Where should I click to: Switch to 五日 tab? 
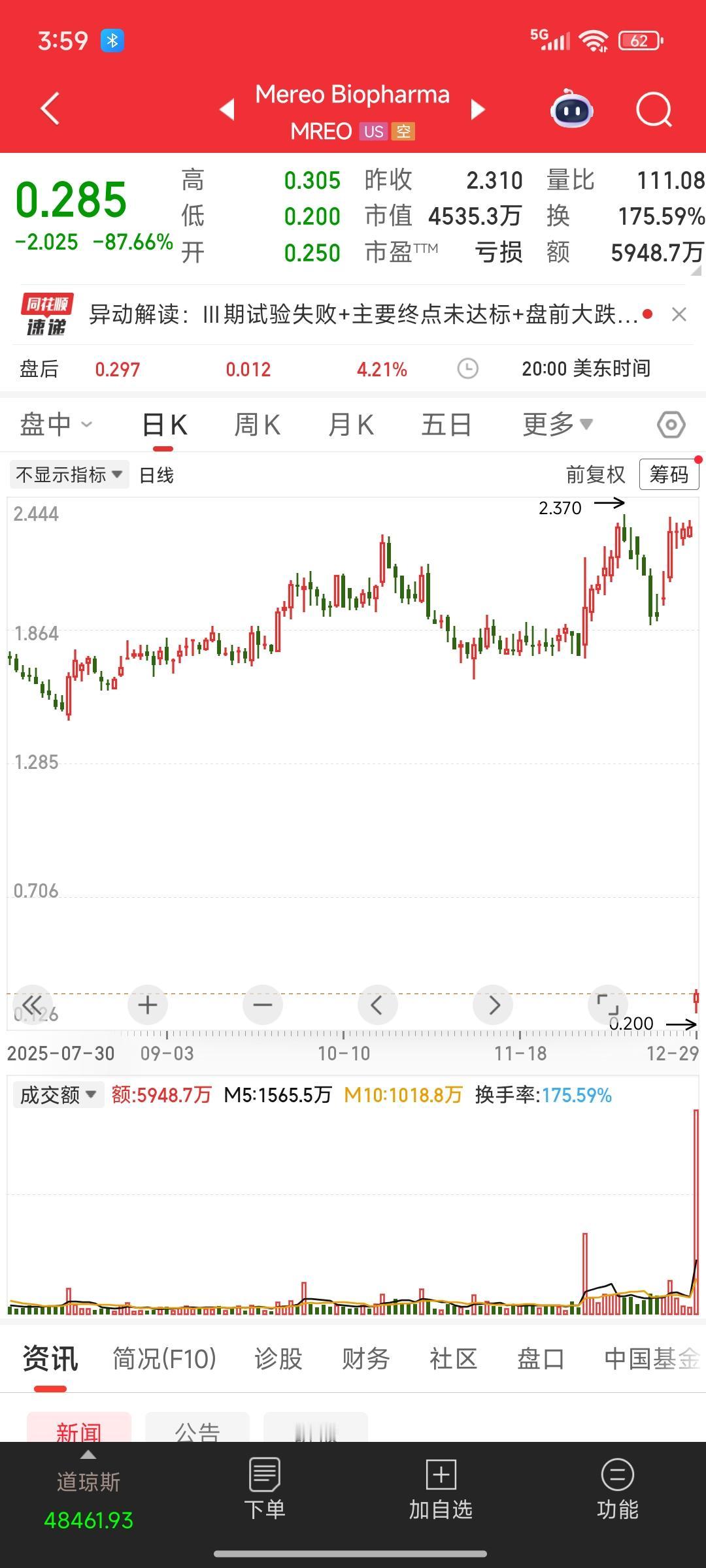click(x=446, y=425)
